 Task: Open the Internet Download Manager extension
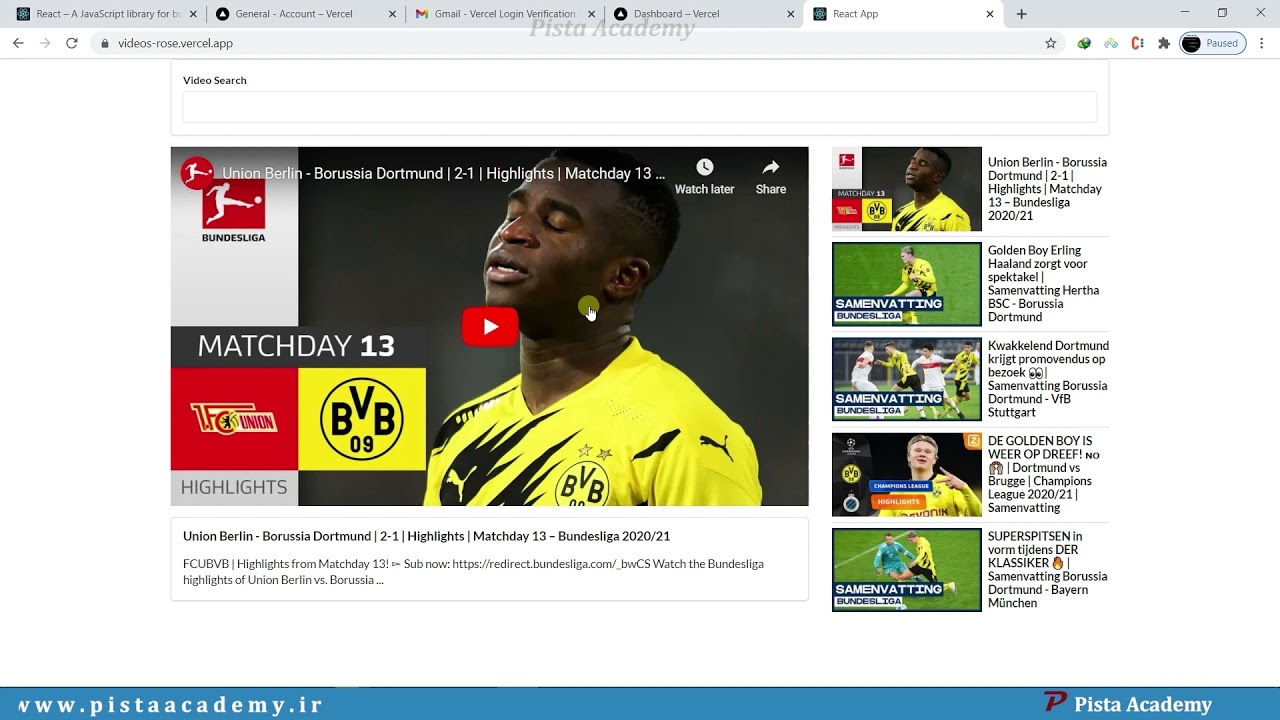click(x=1084, y=43)
